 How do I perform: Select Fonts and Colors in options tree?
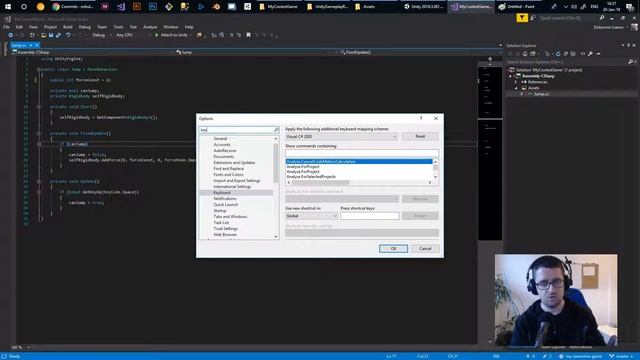pos(228,175)
